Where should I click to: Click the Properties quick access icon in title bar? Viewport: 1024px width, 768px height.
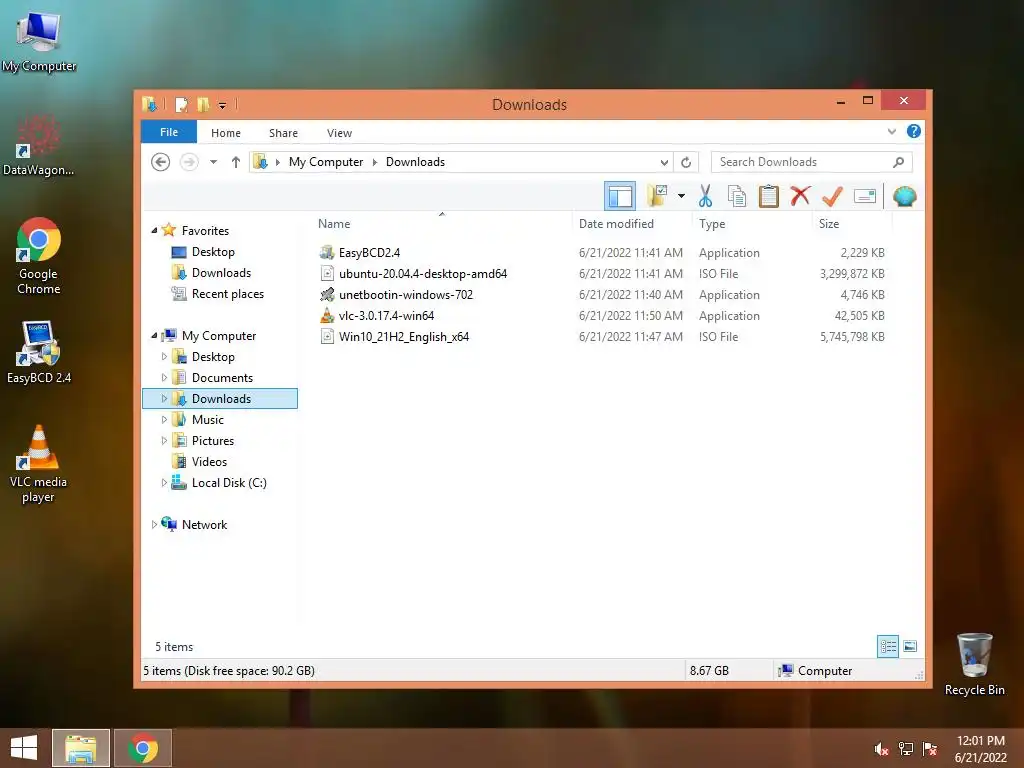(x=182, y=104)
